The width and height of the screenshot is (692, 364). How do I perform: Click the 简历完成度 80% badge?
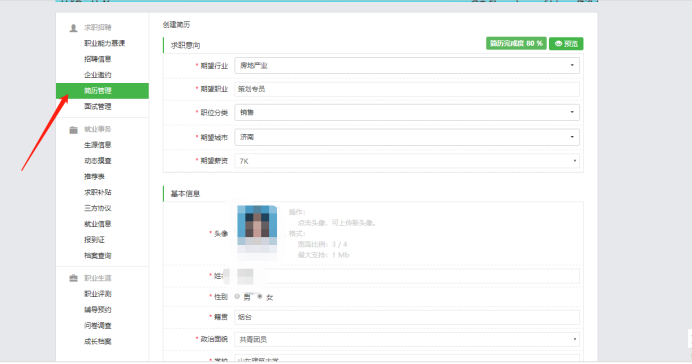(516, 43)
